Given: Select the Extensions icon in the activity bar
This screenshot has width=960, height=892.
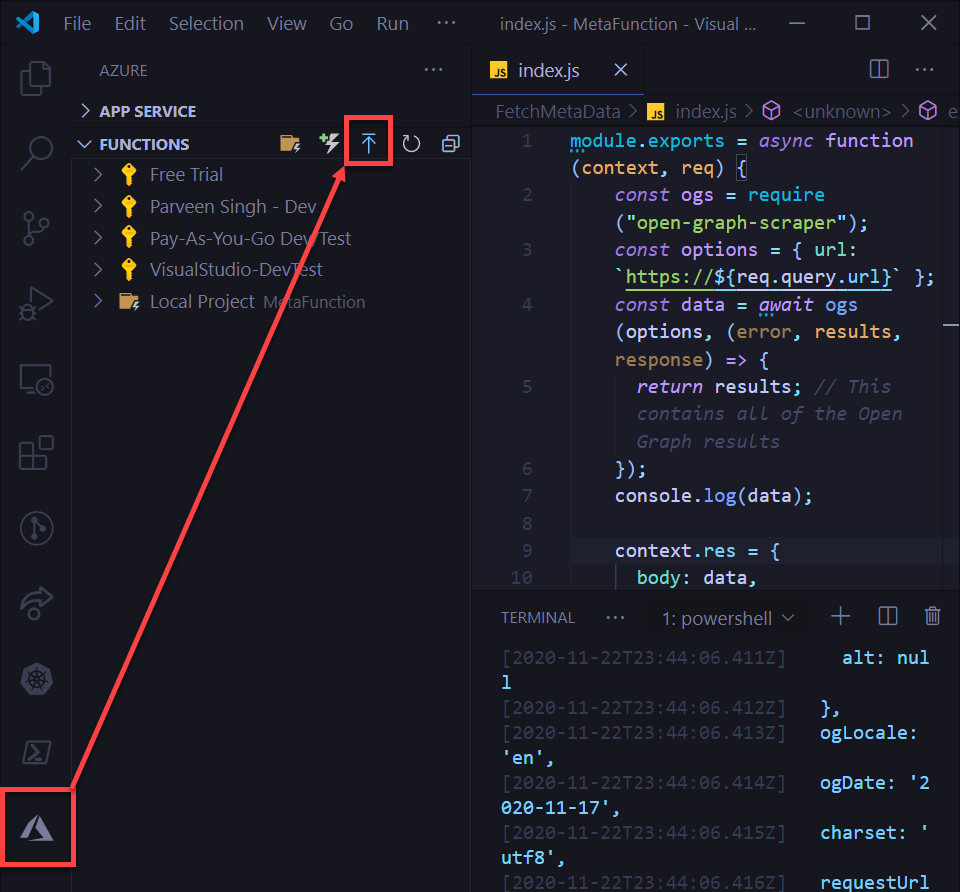Looking at the screenshot, I should coord(36,453).
